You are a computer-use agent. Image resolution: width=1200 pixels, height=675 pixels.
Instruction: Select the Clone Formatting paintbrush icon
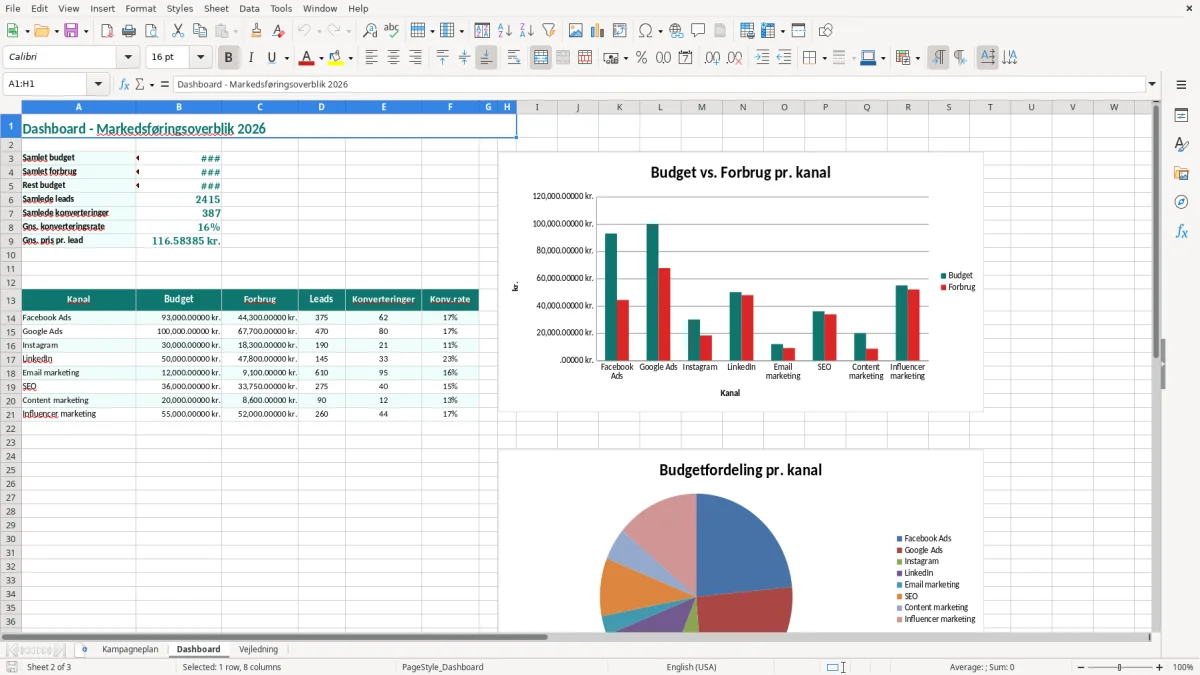tap(256, 31)
